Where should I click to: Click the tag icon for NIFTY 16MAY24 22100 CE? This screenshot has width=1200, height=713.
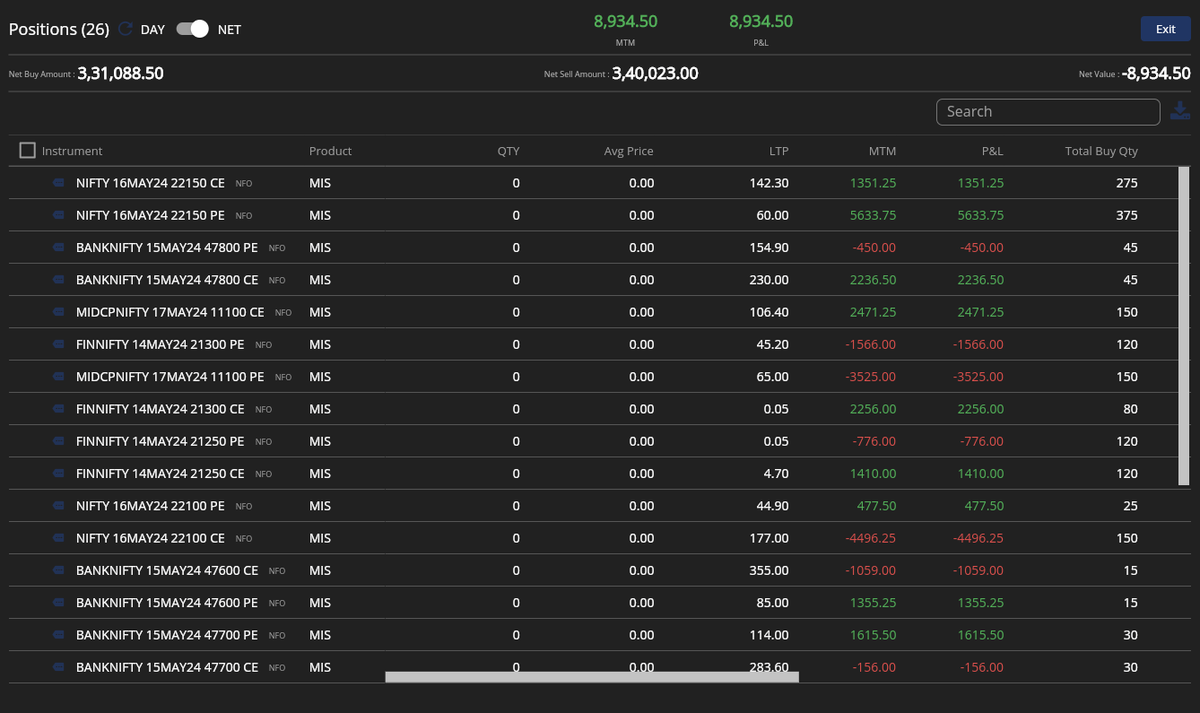[59, 538]
